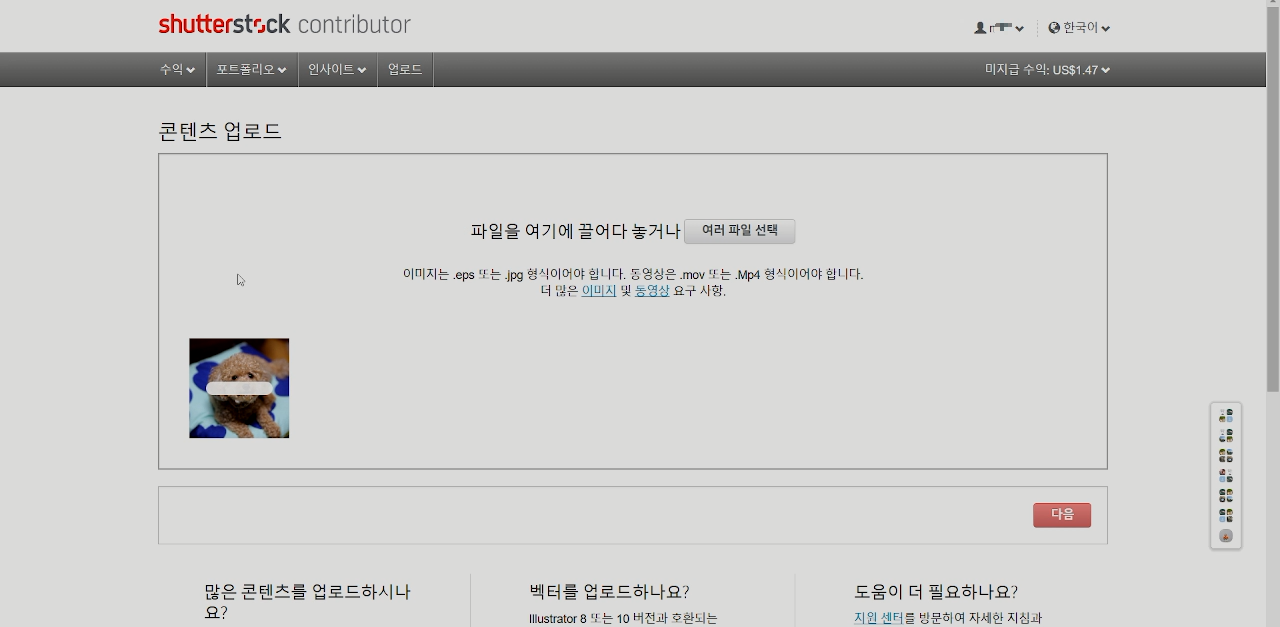Image resolution: width=1280 pixels, height=627 pixels.
Task: Click the 여러 파일 선택 button
Action: (740, 231)
